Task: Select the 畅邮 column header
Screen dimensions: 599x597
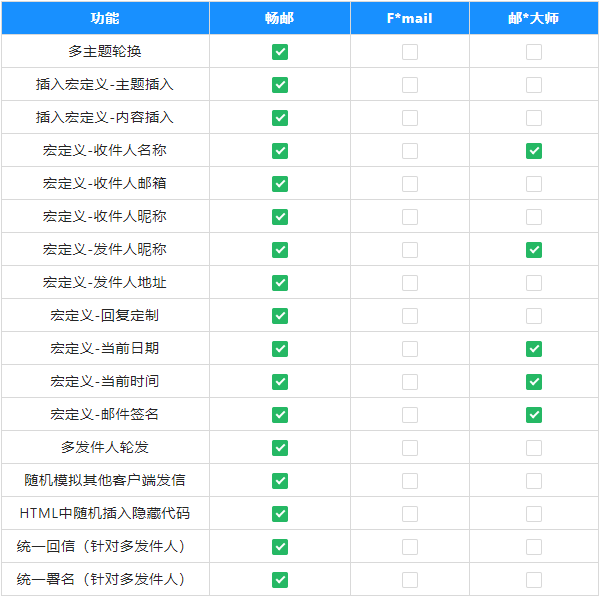Action: point(280,18)
